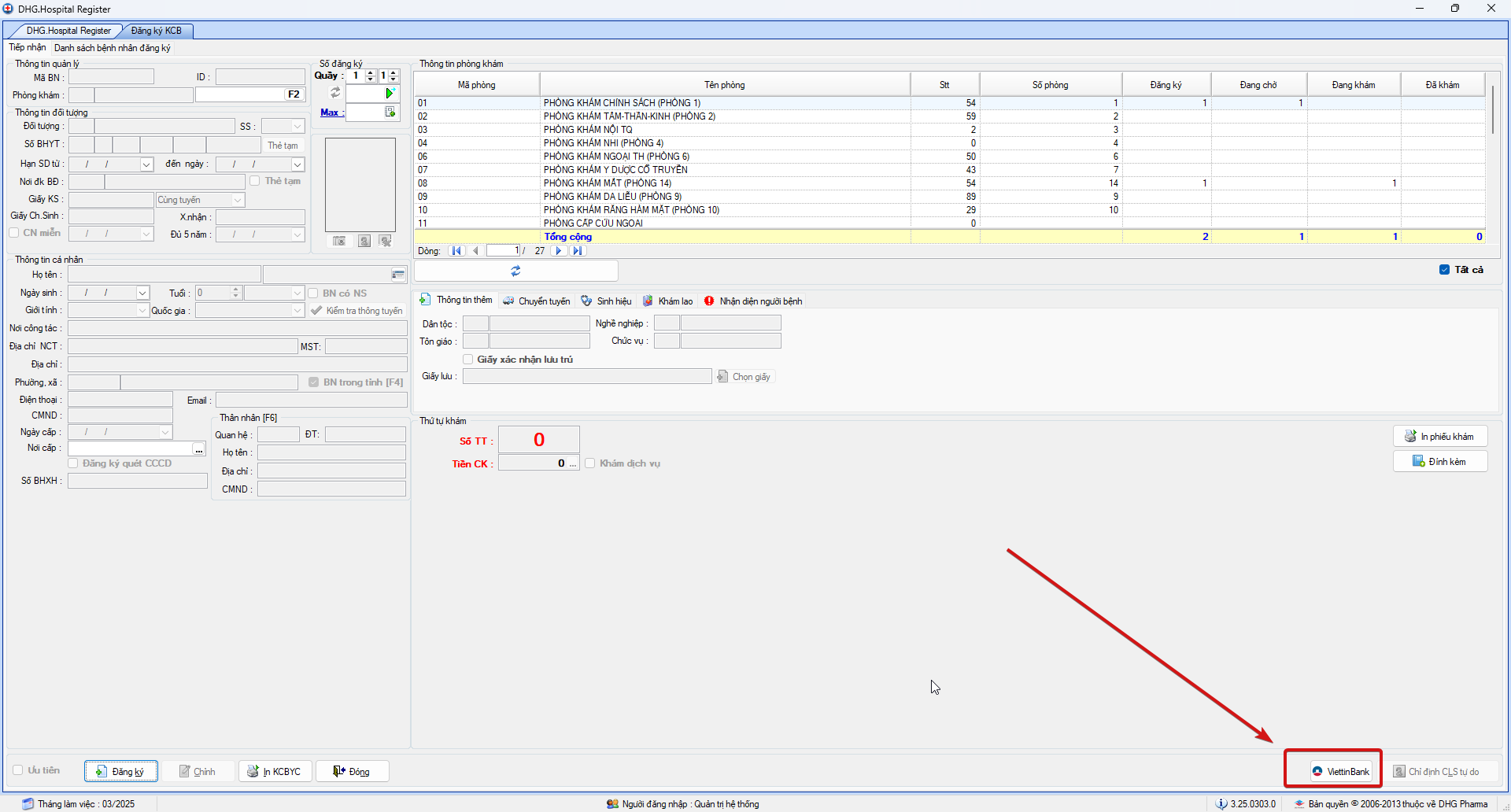Open the SS dropdown
The image size is (1511, 812).
coord(297,127)
